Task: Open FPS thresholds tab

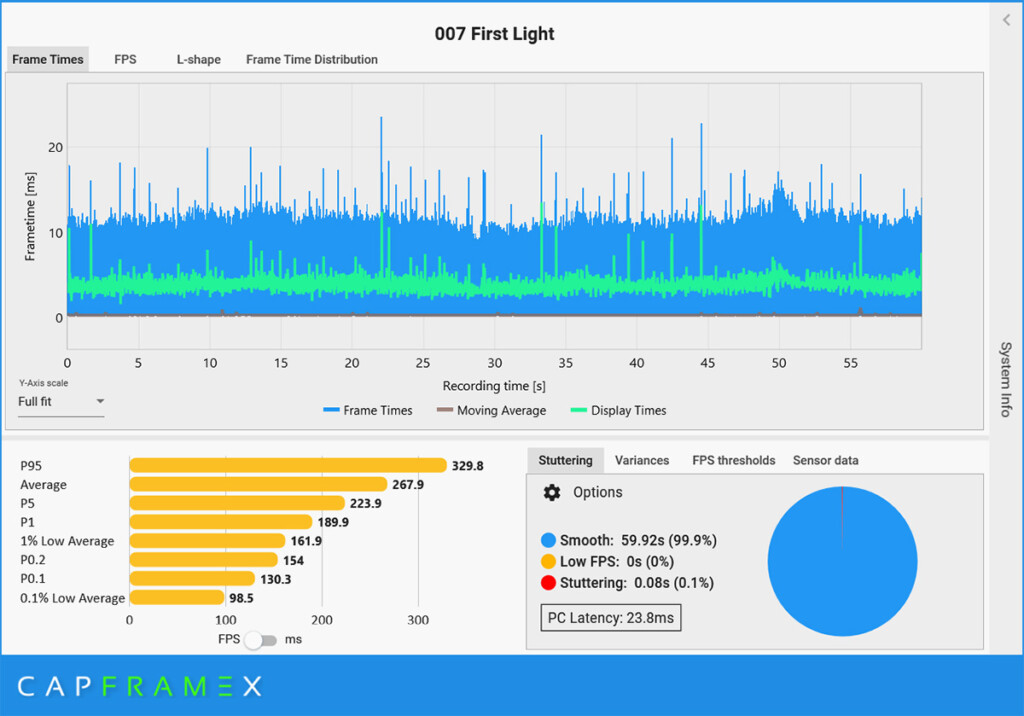Action: pos(733,461)
